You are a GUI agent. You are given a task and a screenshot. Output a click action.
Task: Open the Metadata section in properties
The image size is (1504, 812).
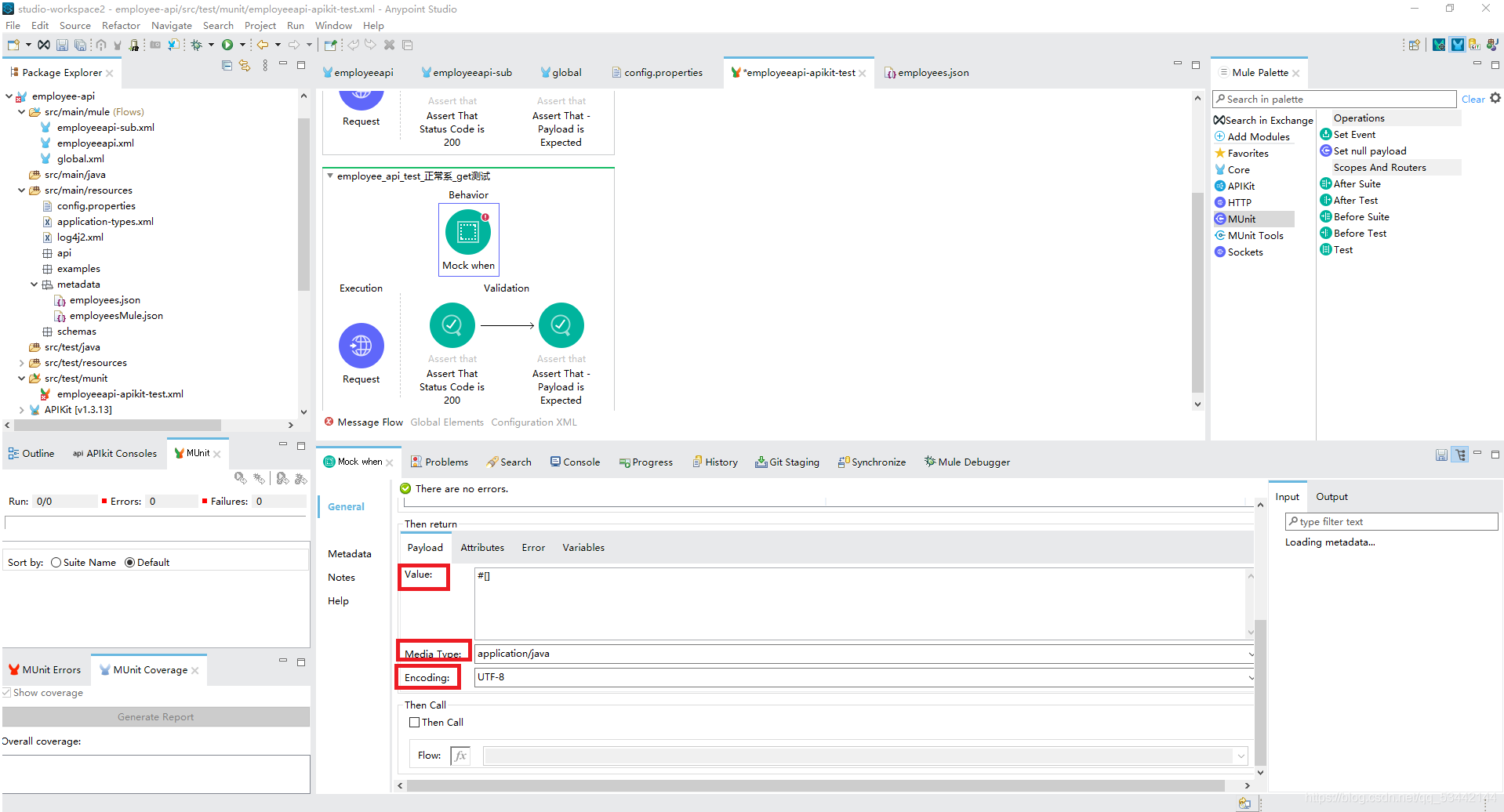click(350, 554)
